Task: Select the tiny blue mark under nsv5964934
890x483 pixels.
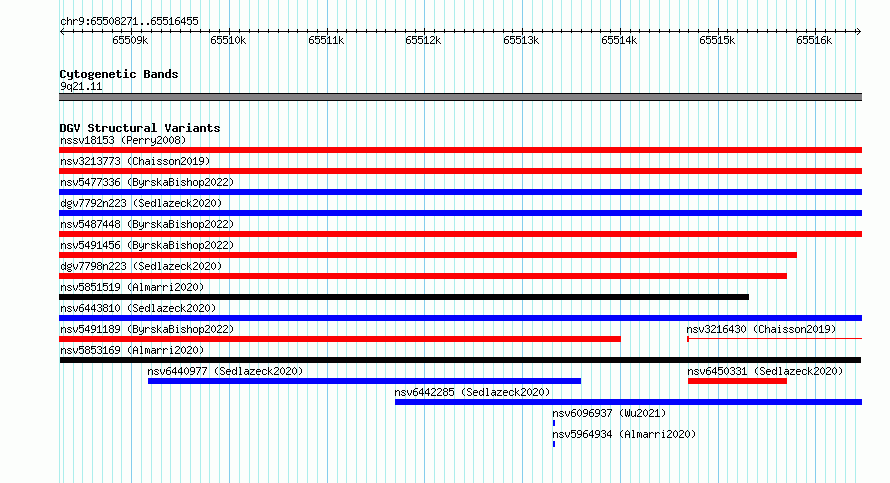Action: click(x=554, y=444)
